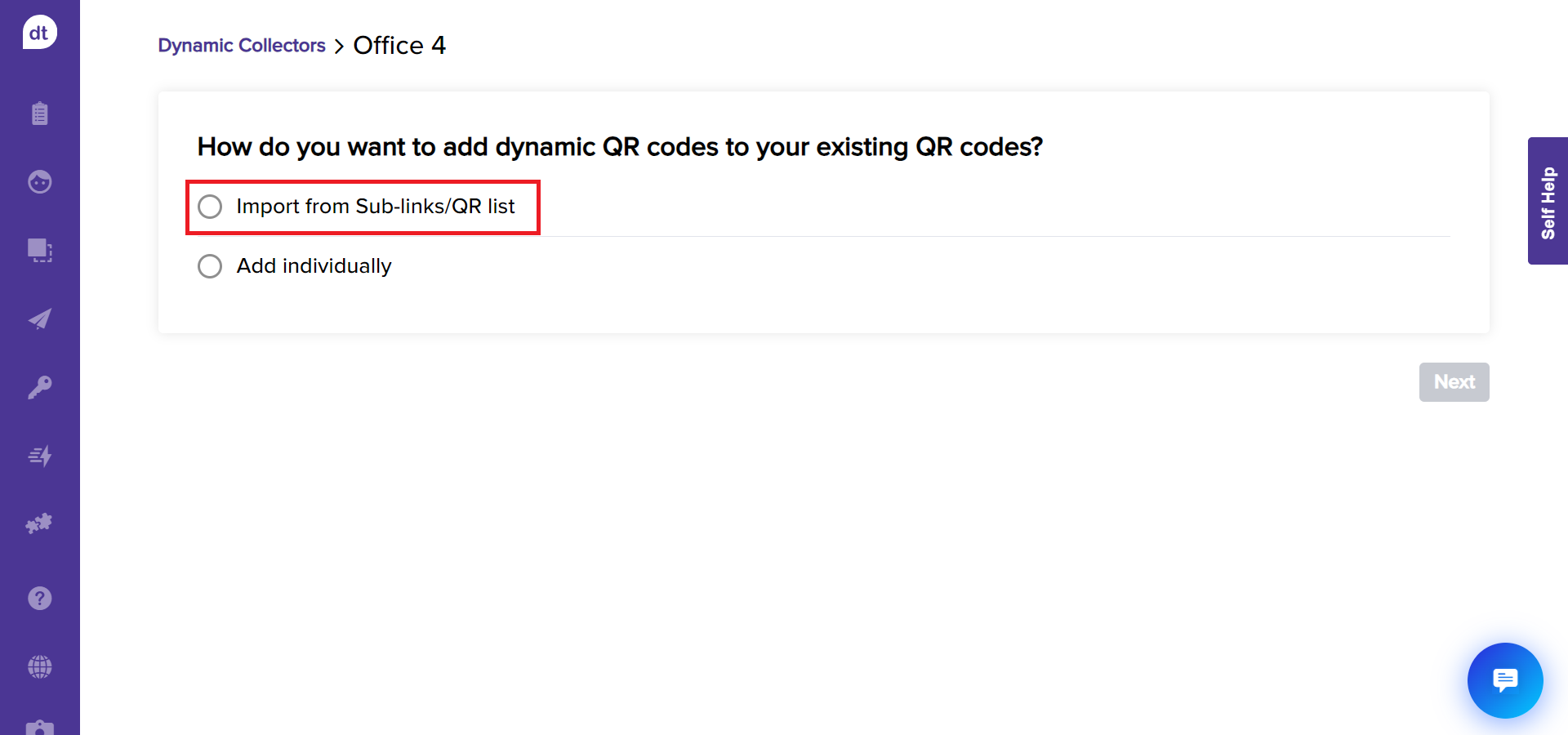This screenshot has width=1568, height=735.
Task: Click the dt logo in the sidebar
Action: 39,33
